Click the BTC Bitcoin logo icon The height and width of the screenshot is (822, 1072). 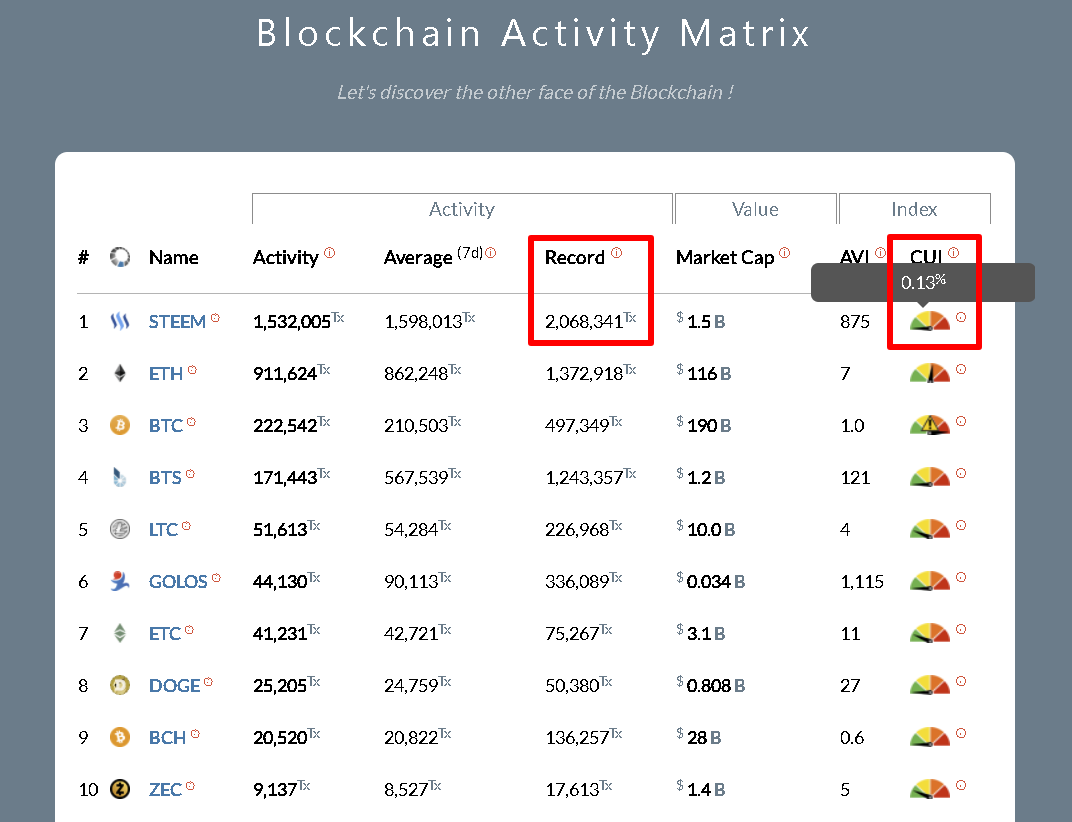coord(120,425)
